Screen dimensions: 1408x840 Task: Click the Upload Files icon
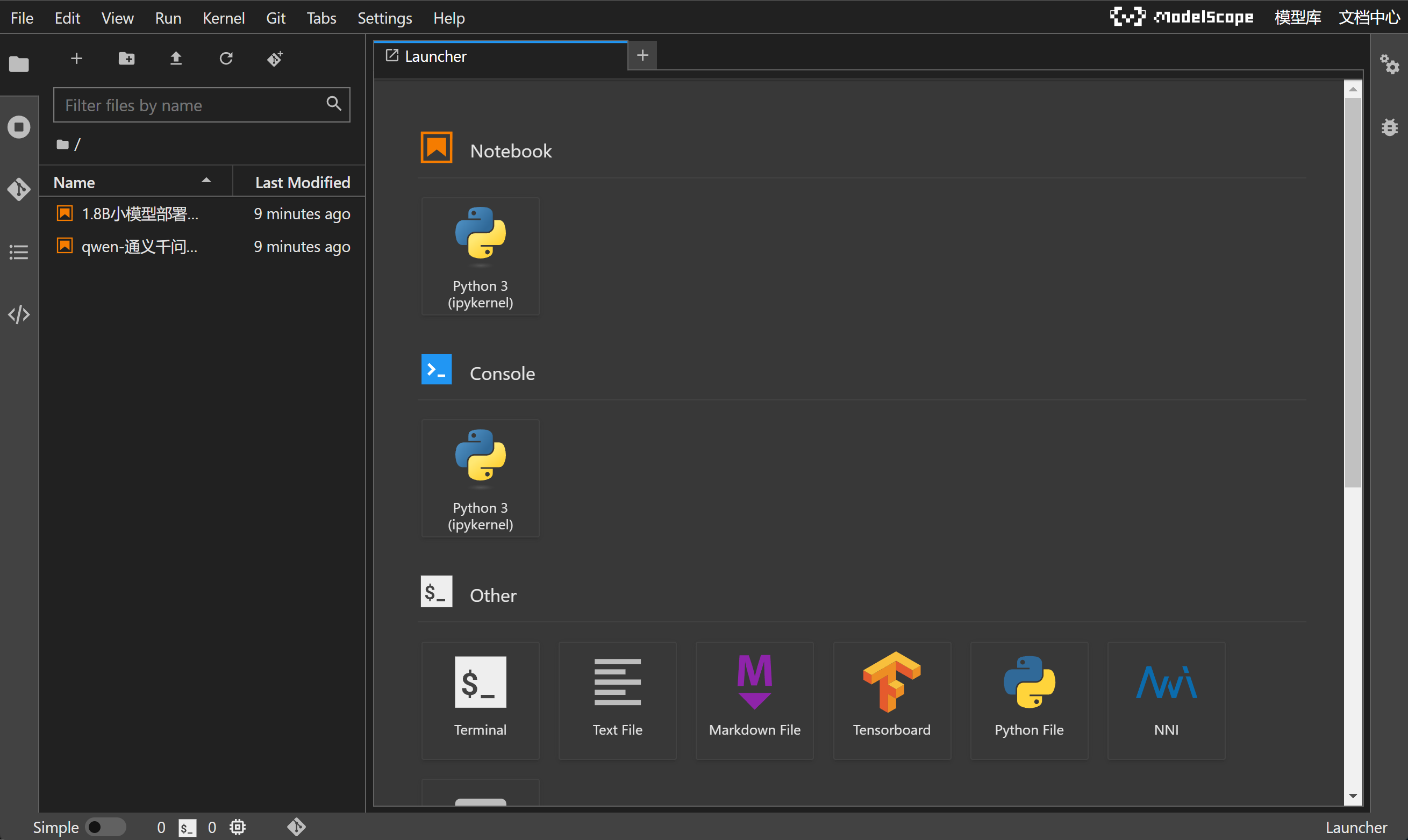coord(176,58)
